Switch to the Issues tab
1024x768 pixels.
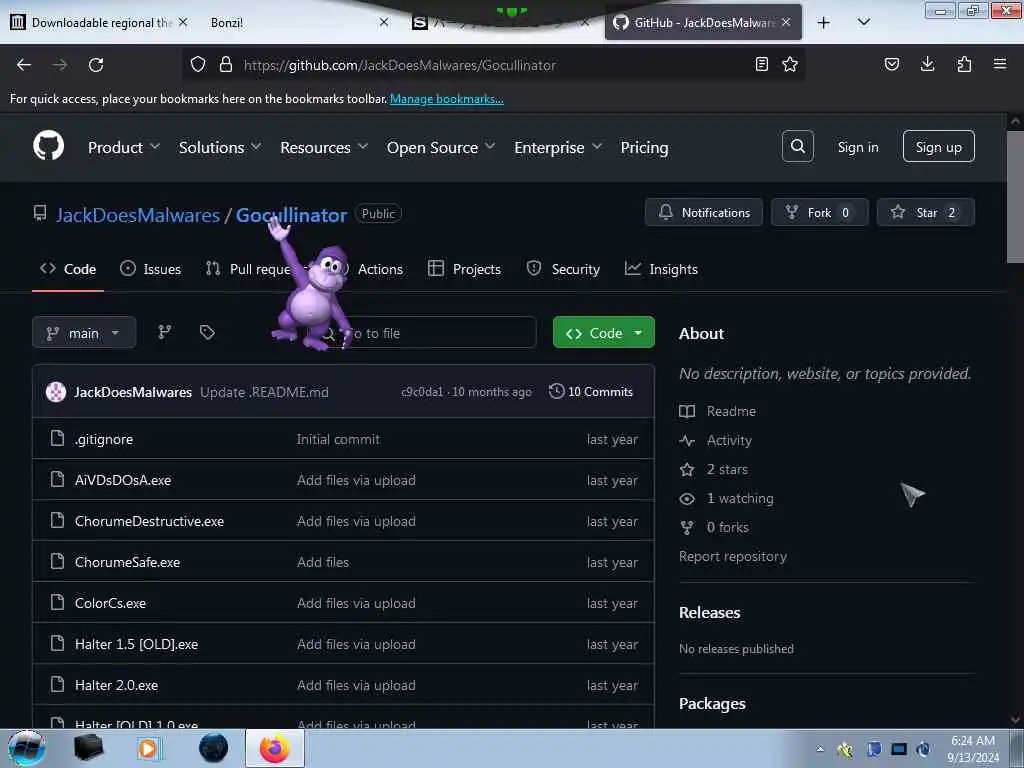[x=151, y=269]
